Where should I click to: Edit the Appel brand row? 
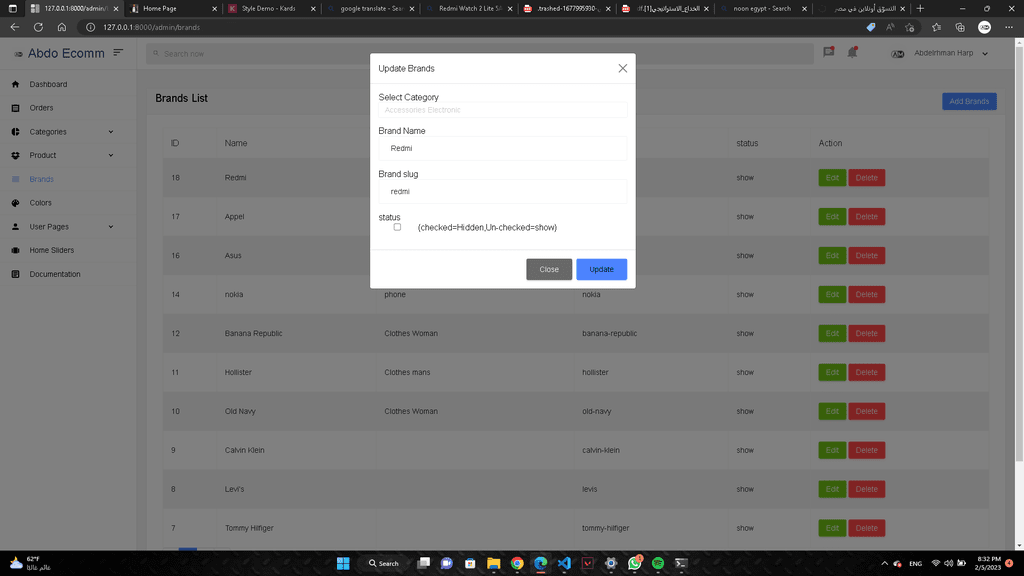[x=832, y=217]
